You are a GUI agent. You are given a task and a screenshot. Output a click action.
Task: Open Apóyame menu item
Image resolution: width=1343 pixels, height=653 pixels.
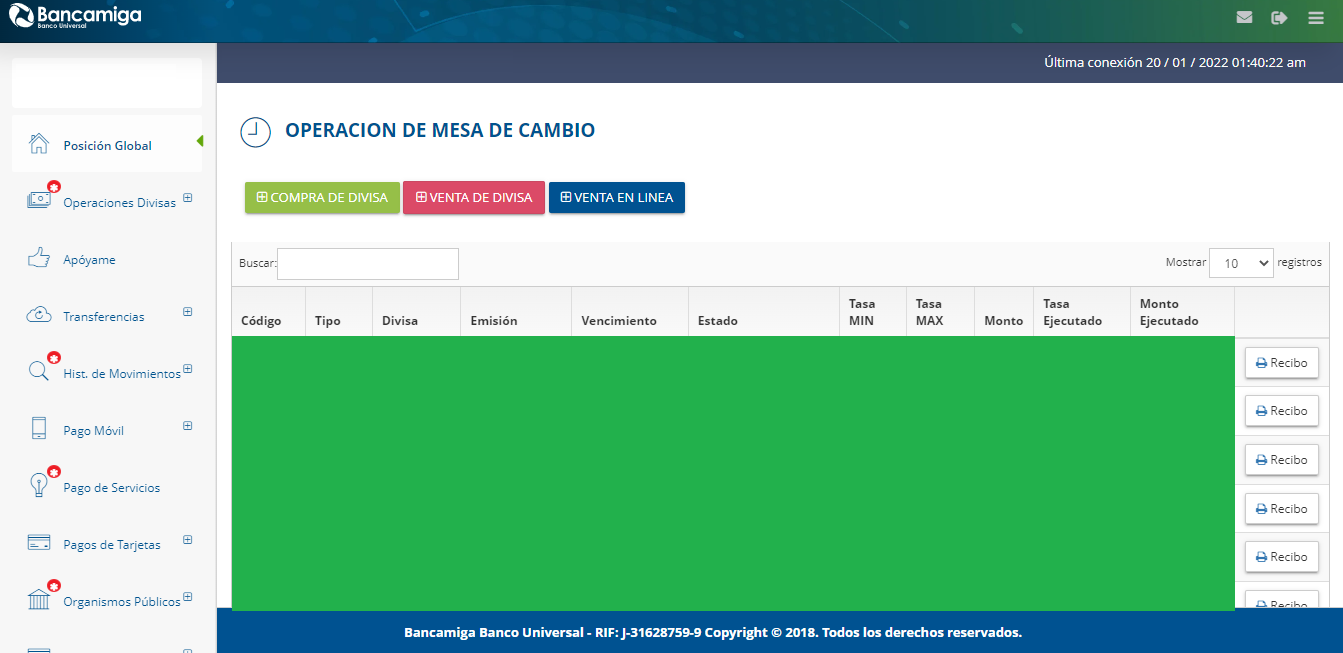click(x=89, y=260)
